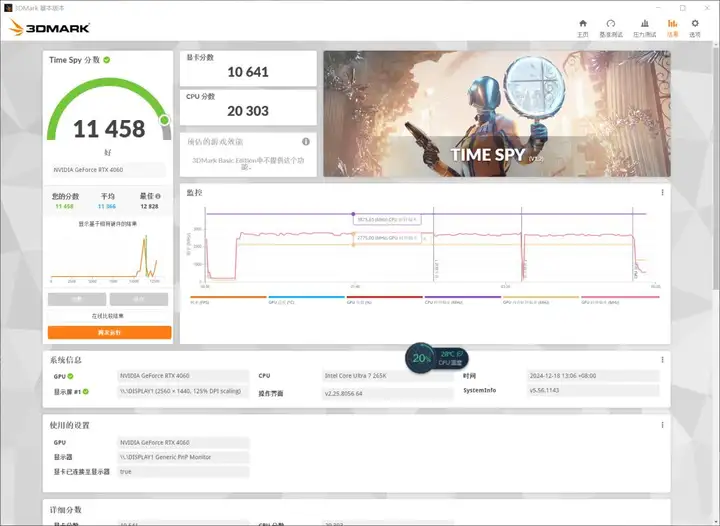720x526 pixels.
Task: Click the average score value in blue
Action: 107,207
